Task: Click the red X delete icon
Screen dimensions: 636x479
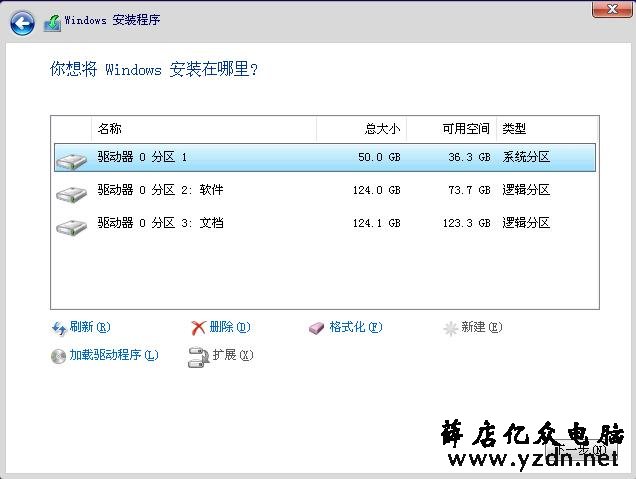Action: [198, 328]
